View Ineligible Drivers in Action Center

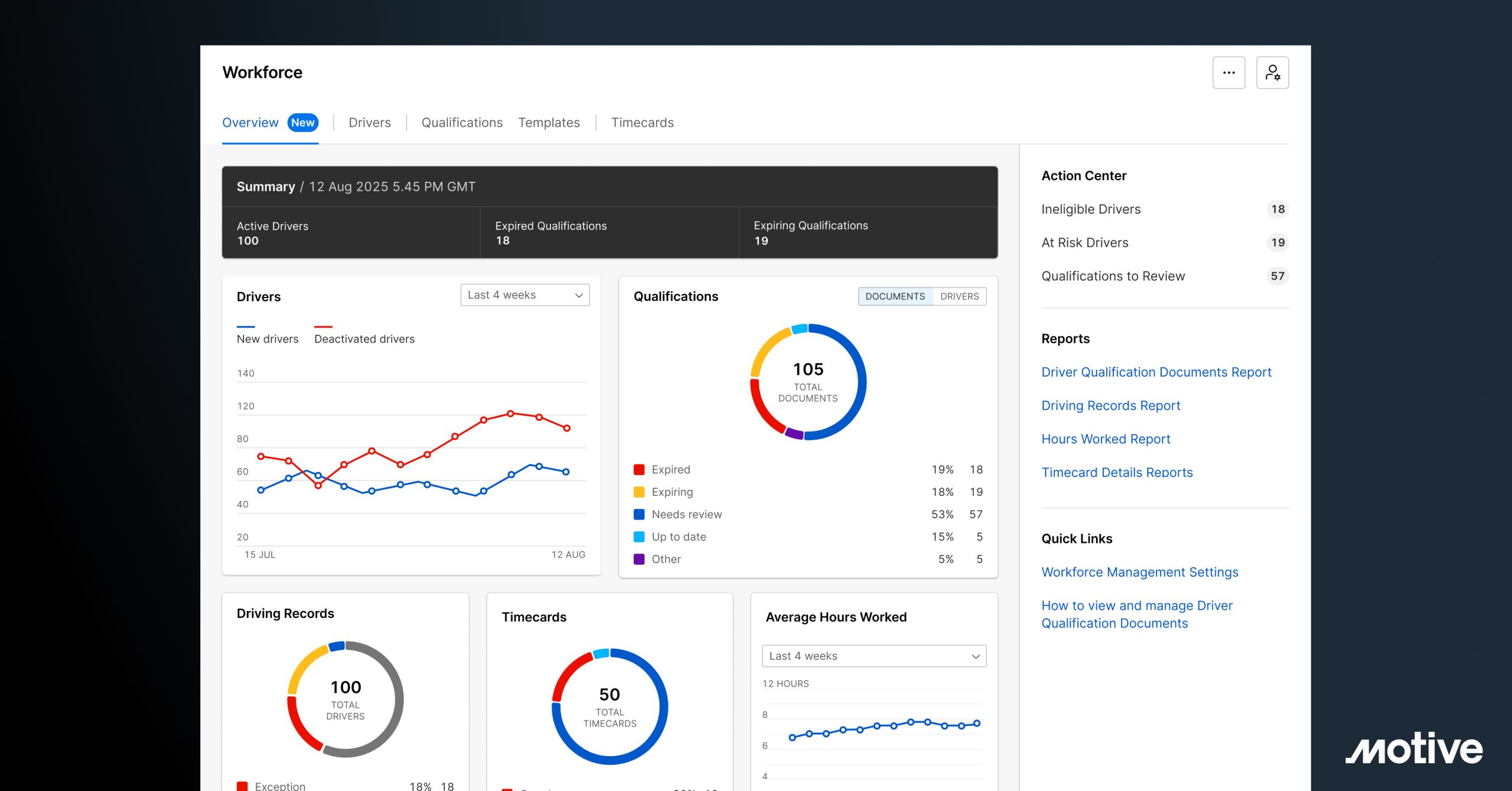click(1091, 209)
